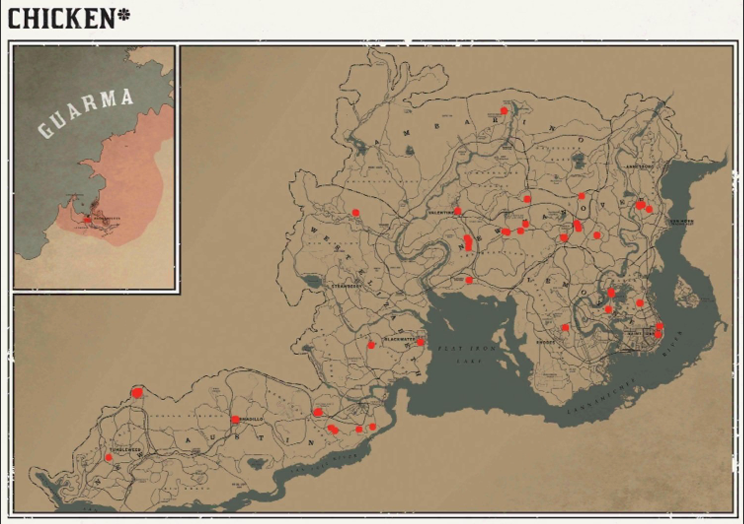This screenshot has width=744, height=524.
Task: Click the CHICKEN heading text
Action: [x=60, y=18]
